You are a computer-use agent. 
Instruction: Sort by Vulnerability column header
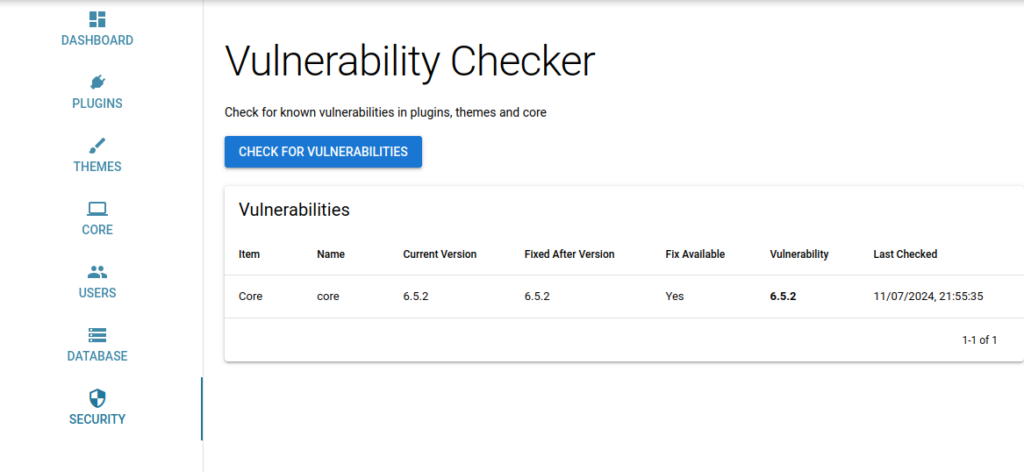point(799,255)
